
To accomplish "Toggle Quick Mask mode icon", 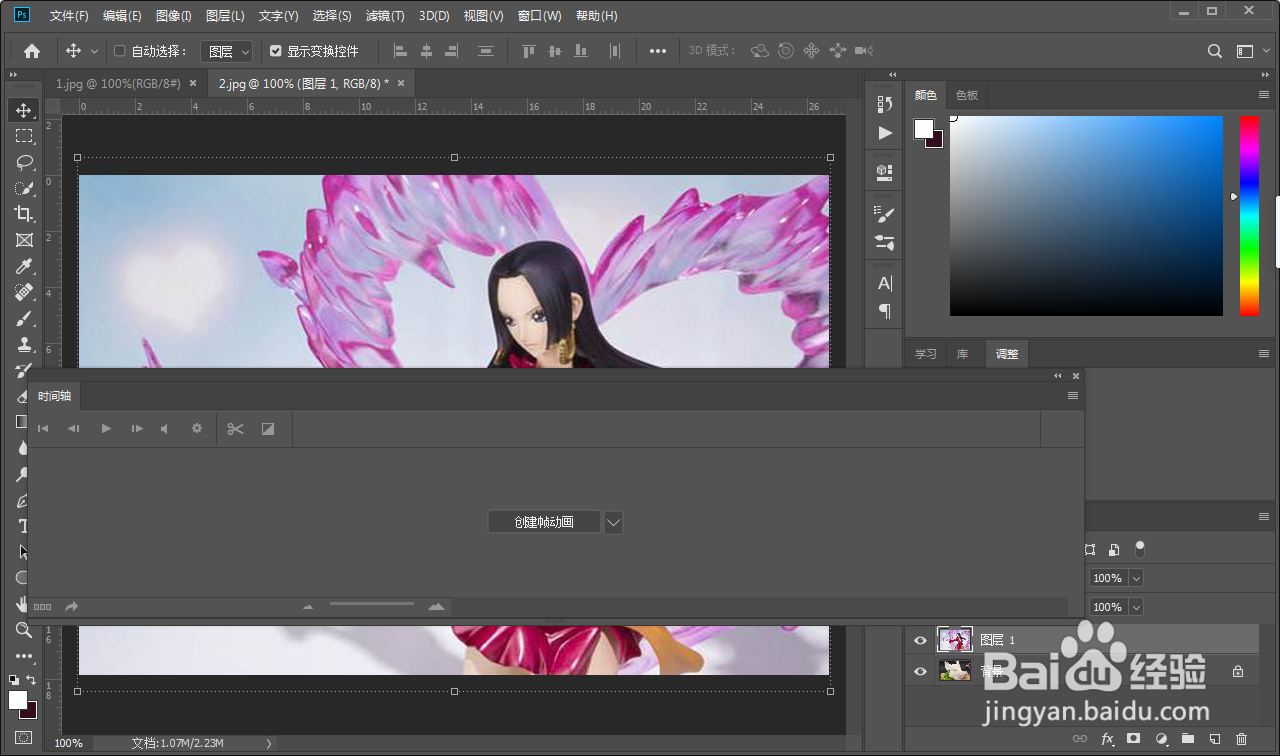I will pos(24,738).
